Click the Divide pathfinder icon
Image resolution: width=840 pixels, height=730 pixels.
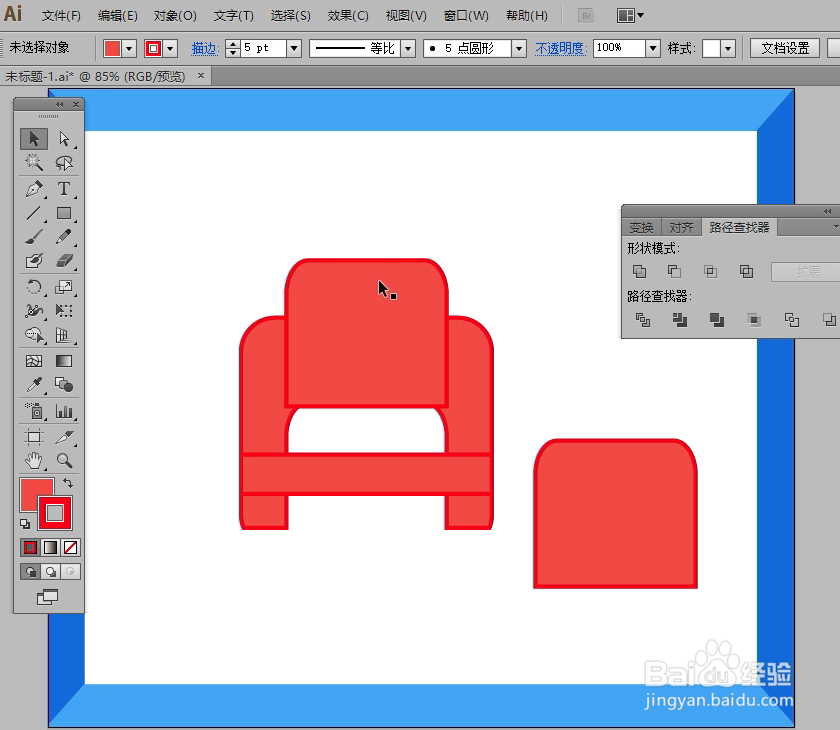642,320
